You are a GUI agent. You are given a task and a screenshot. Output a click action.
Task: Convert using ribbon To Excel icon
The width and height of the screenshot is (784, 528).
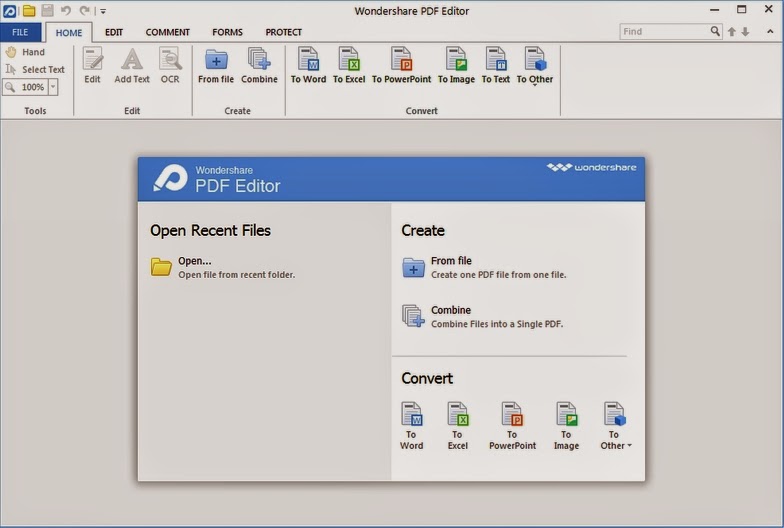349,66
